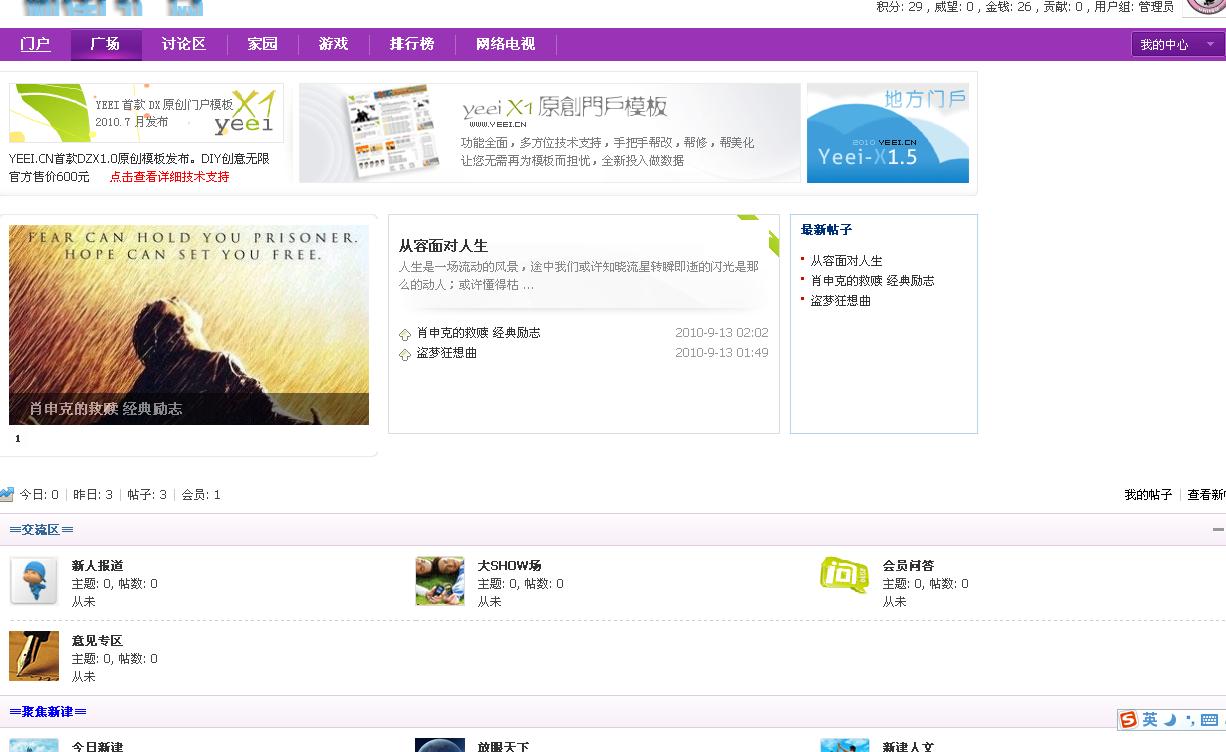This screenshot has height=752, width=1226.
Task: Click arrow icon beside 盗梦狂想曲 in center list
Action: tap(405, 354)
